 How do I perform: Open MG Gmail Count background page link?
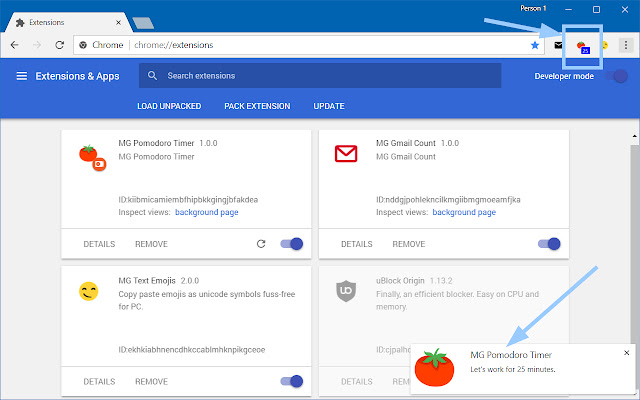(x=464, y=212)
